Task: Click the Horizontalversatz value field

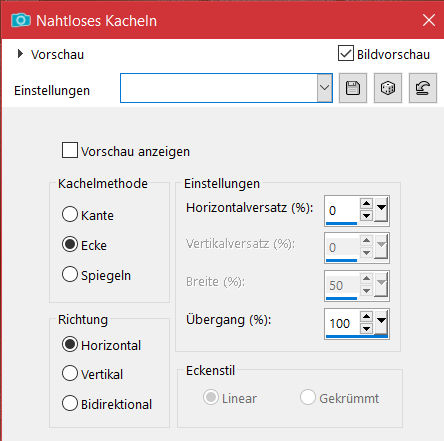Action: [342, 210]
